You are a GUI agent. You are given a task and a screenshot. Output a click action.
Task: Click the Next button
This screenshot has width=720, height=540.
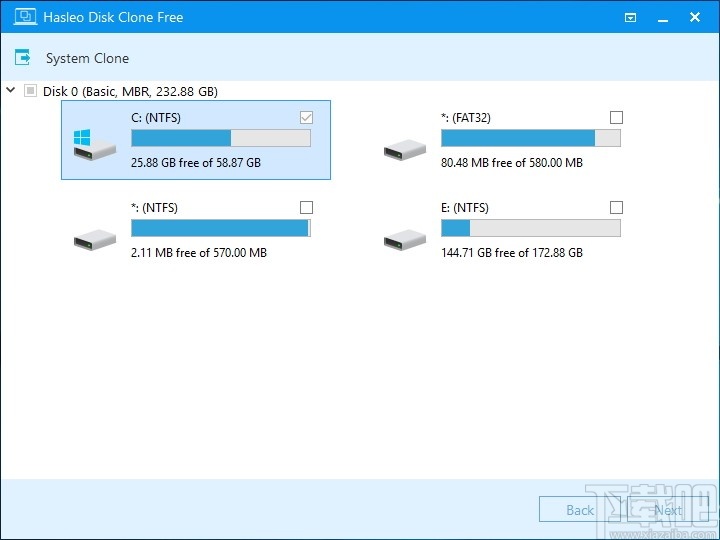pos(668,509)
